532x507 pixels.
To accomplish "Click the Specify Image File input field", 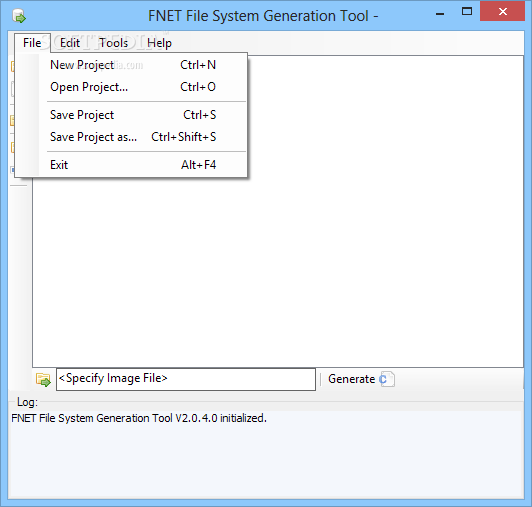I will 186,379.
